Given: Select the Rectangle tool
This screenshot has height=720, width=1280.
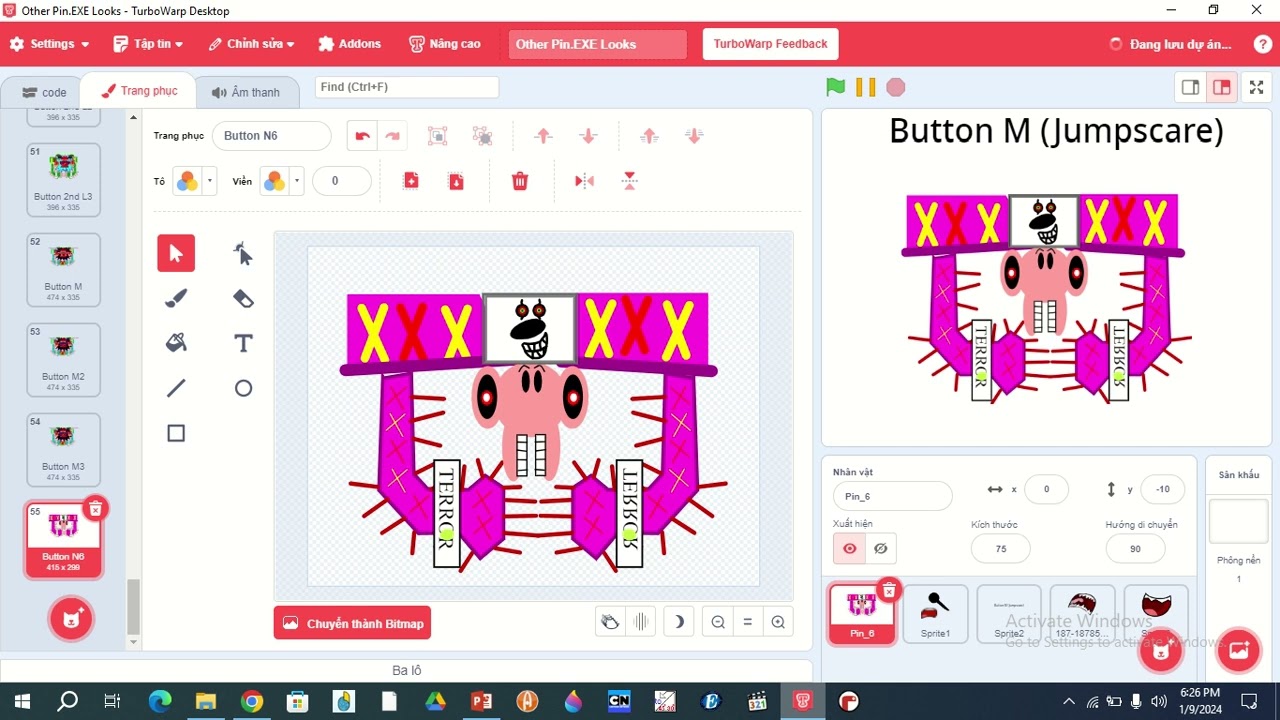Looking at the screenshot, I should 176,433.
